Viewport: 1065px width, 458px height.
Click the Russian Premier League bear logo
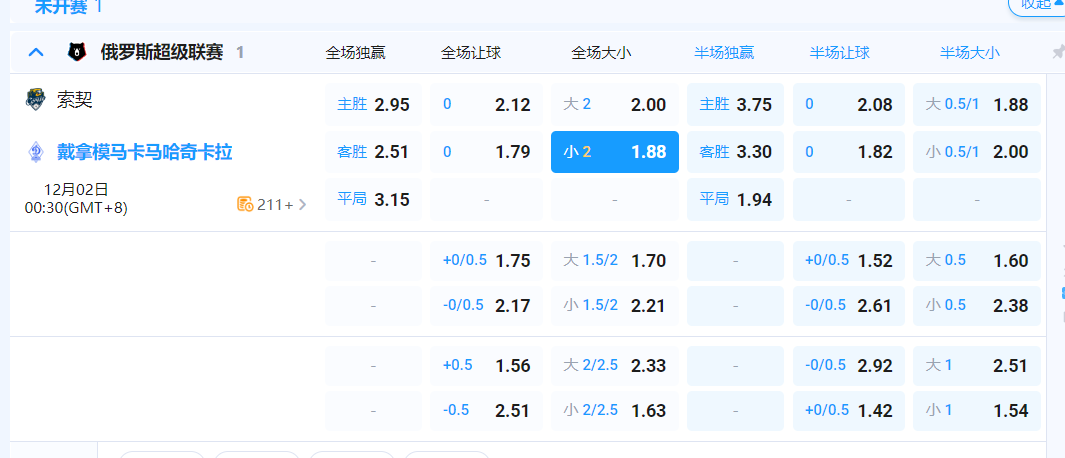click(x=77, y=52)
